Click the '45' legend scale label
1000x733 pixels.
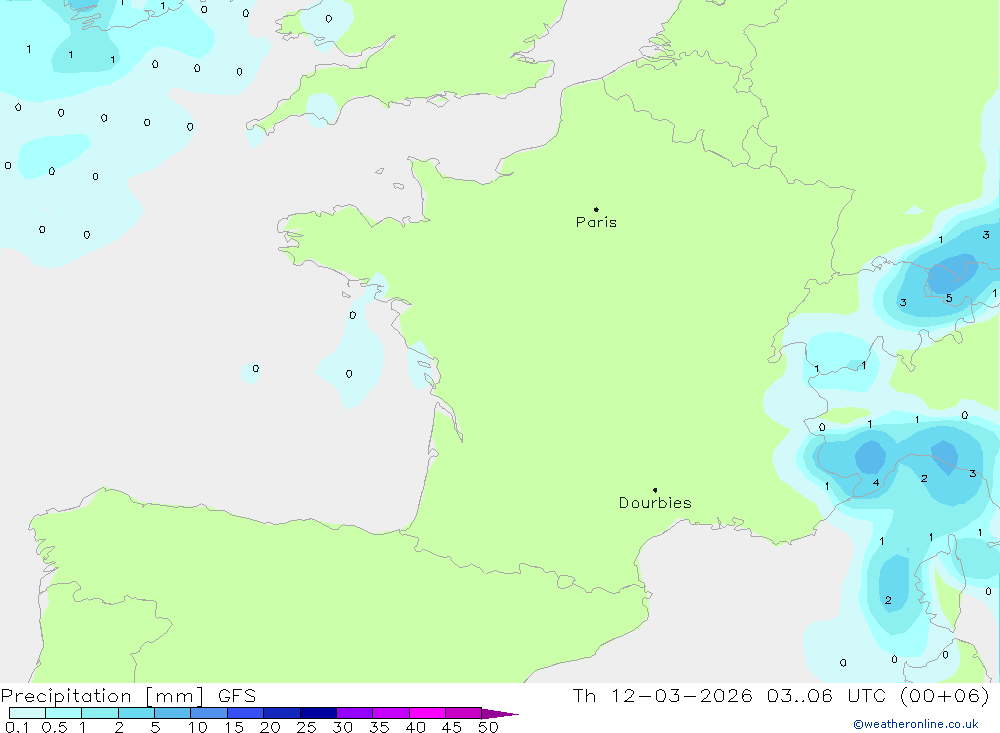click(452, 727)
